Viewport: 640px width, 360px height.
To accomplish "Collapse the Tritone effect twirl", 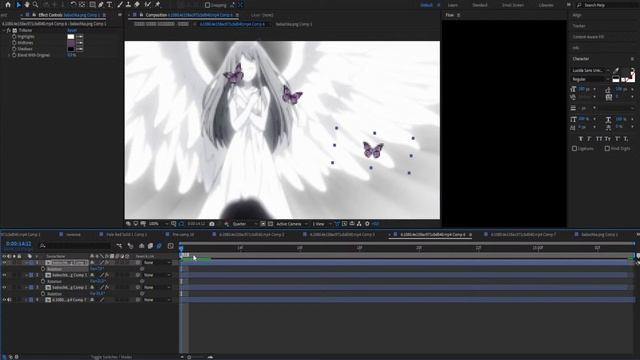I will [x=4, y=30].
